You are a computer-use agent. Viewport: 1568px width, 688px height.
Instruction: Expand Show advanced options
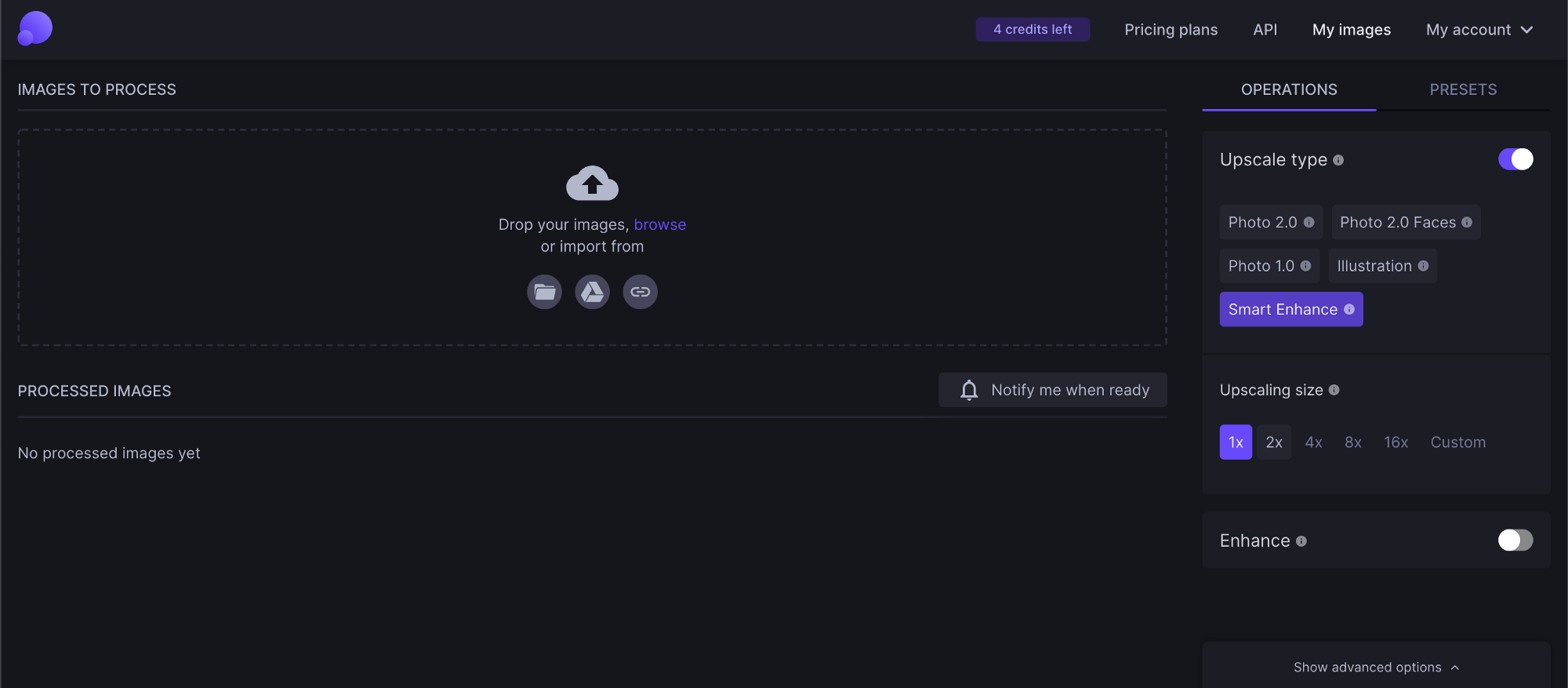[1375, 667]
